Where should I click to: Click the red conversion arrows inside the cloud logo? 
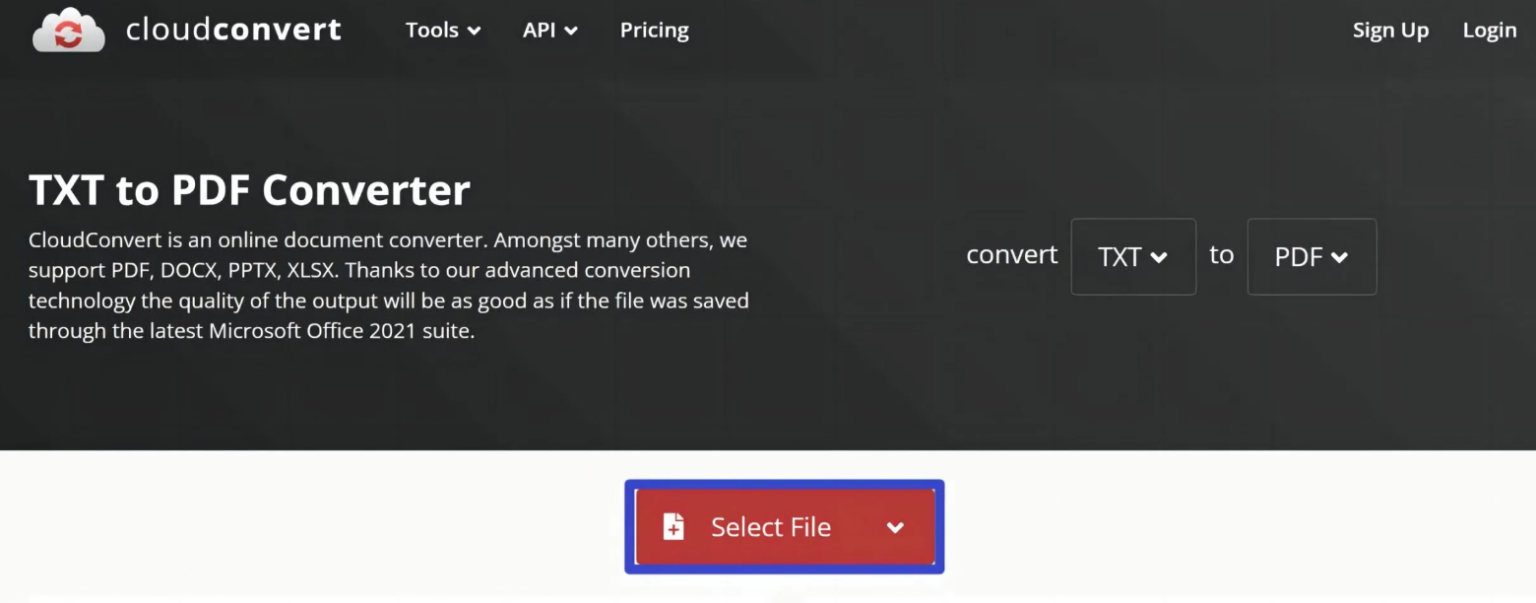coord(68,31)
